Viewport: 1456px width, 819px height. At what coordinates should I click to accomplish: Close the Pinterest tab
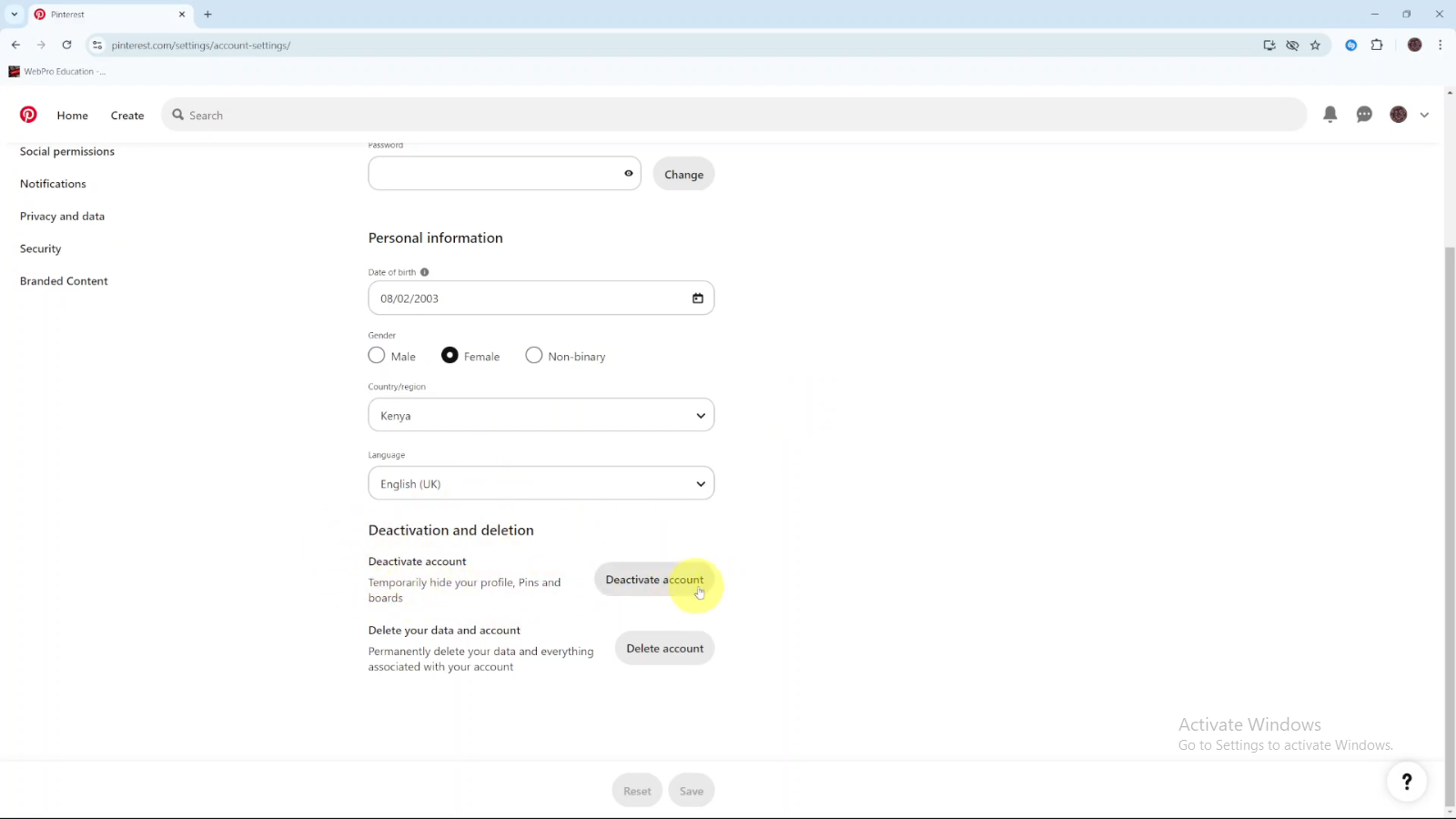point(181,15)
